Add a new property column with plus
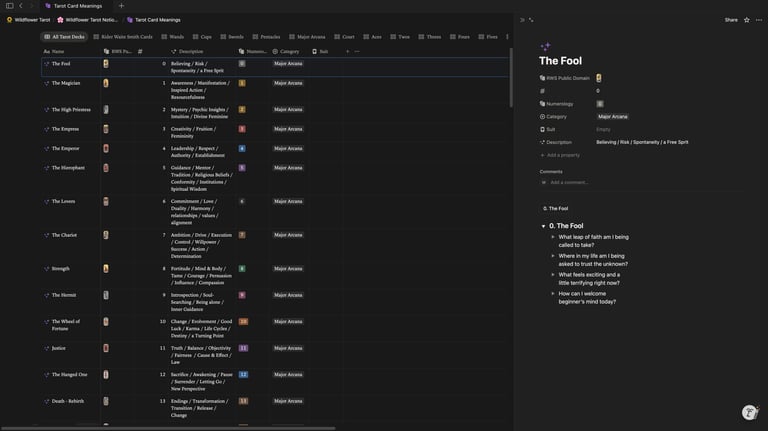 pyautogui.click(x=347, y=51)
